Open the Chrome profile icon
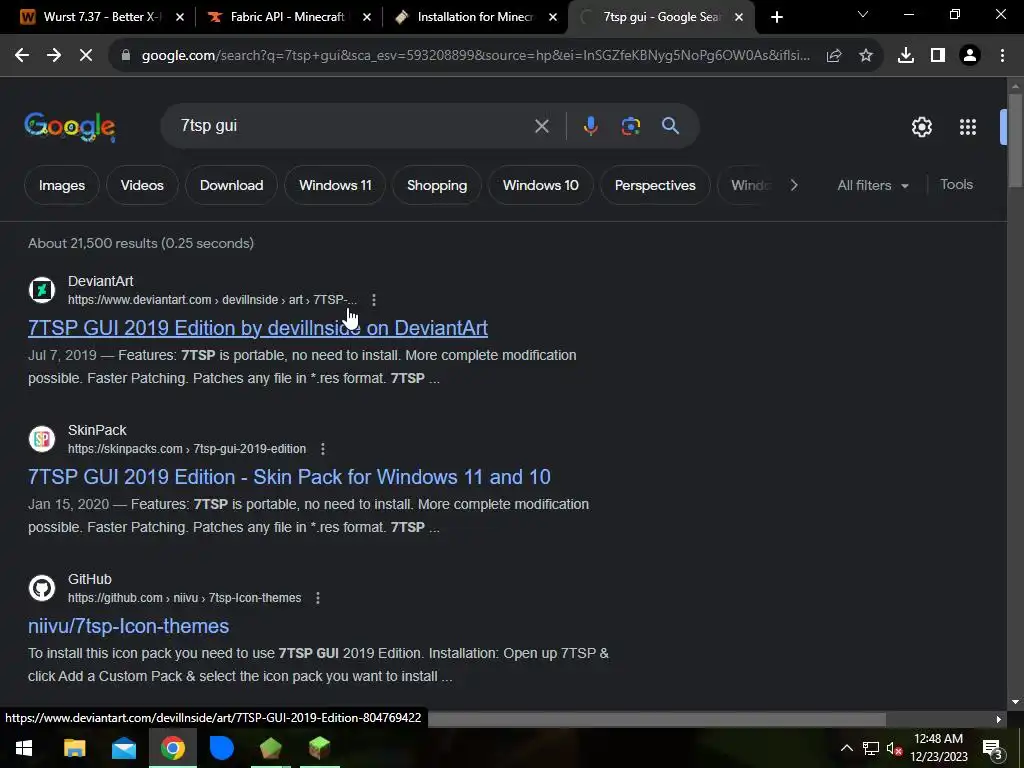This screenshot has height=768, width=1024. [970, 56]
